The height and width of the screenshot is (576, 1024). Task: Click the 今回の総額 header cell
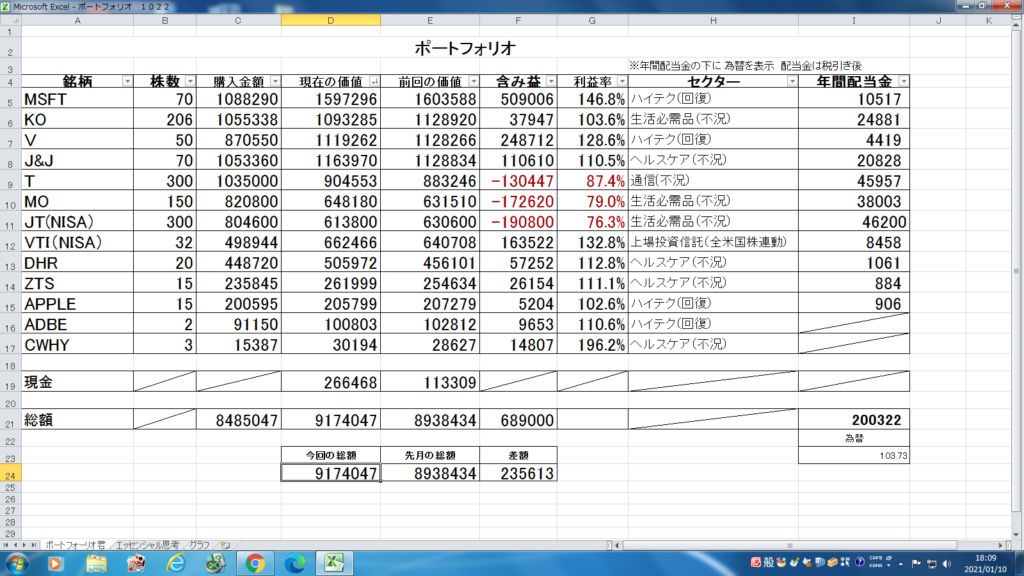point(330,455)
